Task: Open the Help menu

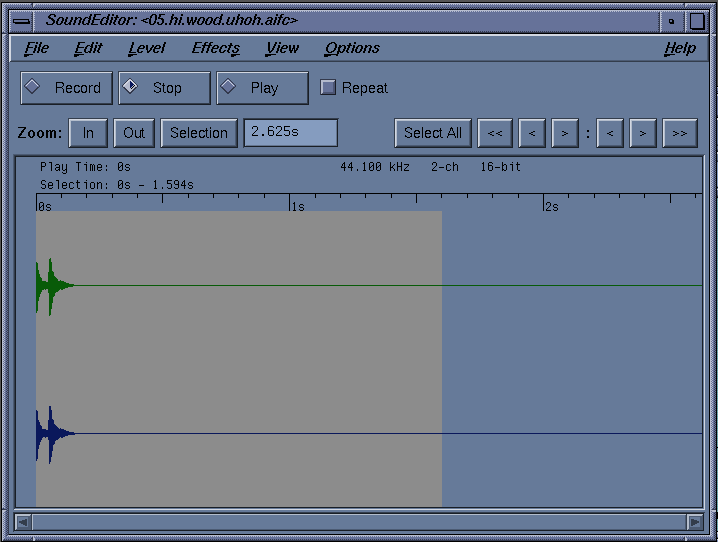Action: click(680, 48)
